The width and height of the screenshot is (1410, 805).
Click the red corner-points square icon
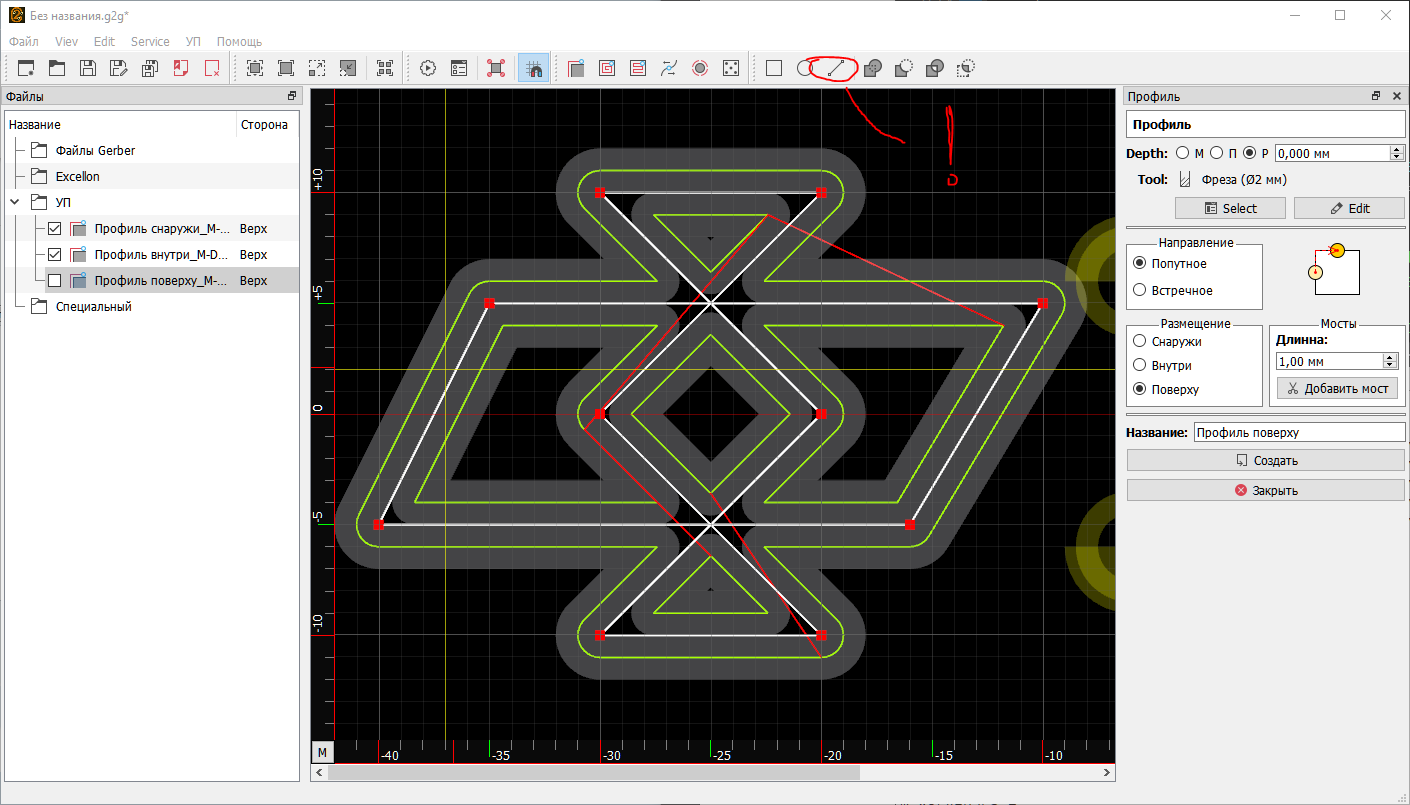coord(496,68)
